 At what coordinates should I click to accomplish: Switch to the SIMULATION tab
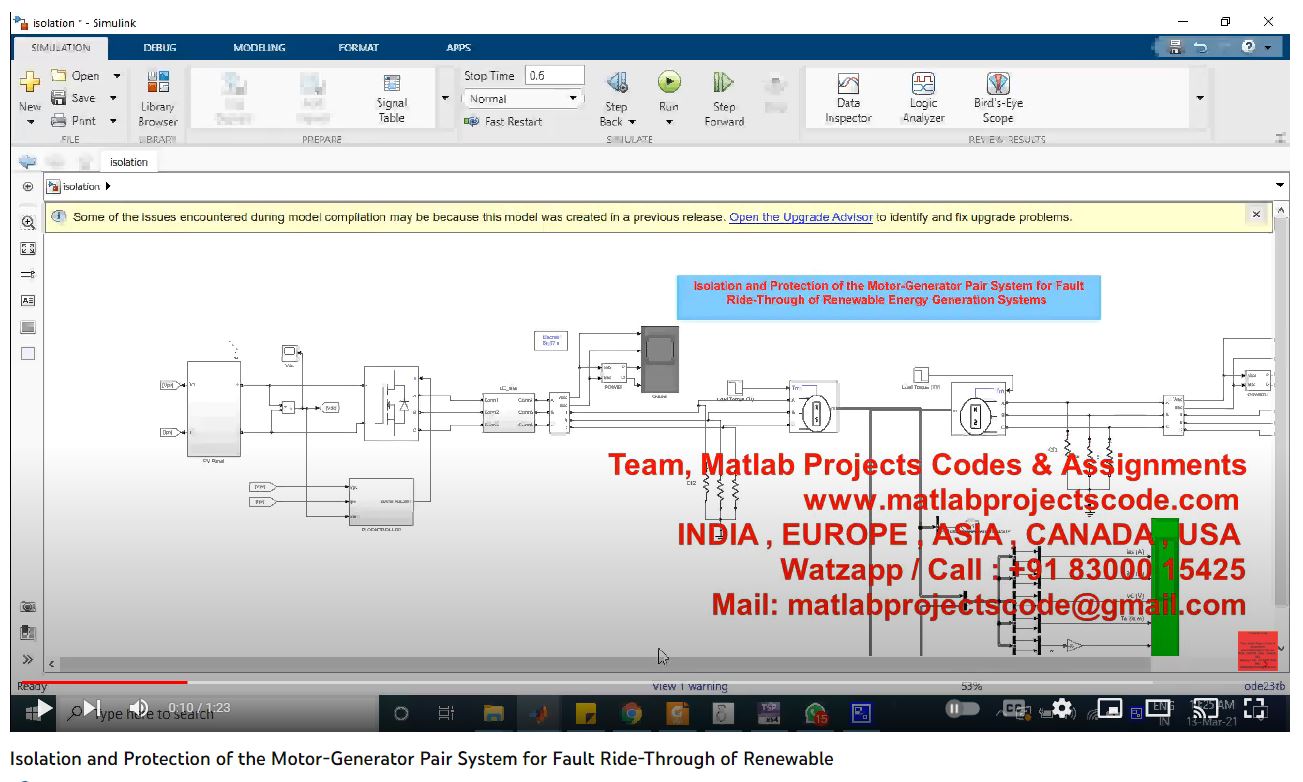(x=61, y=47)
